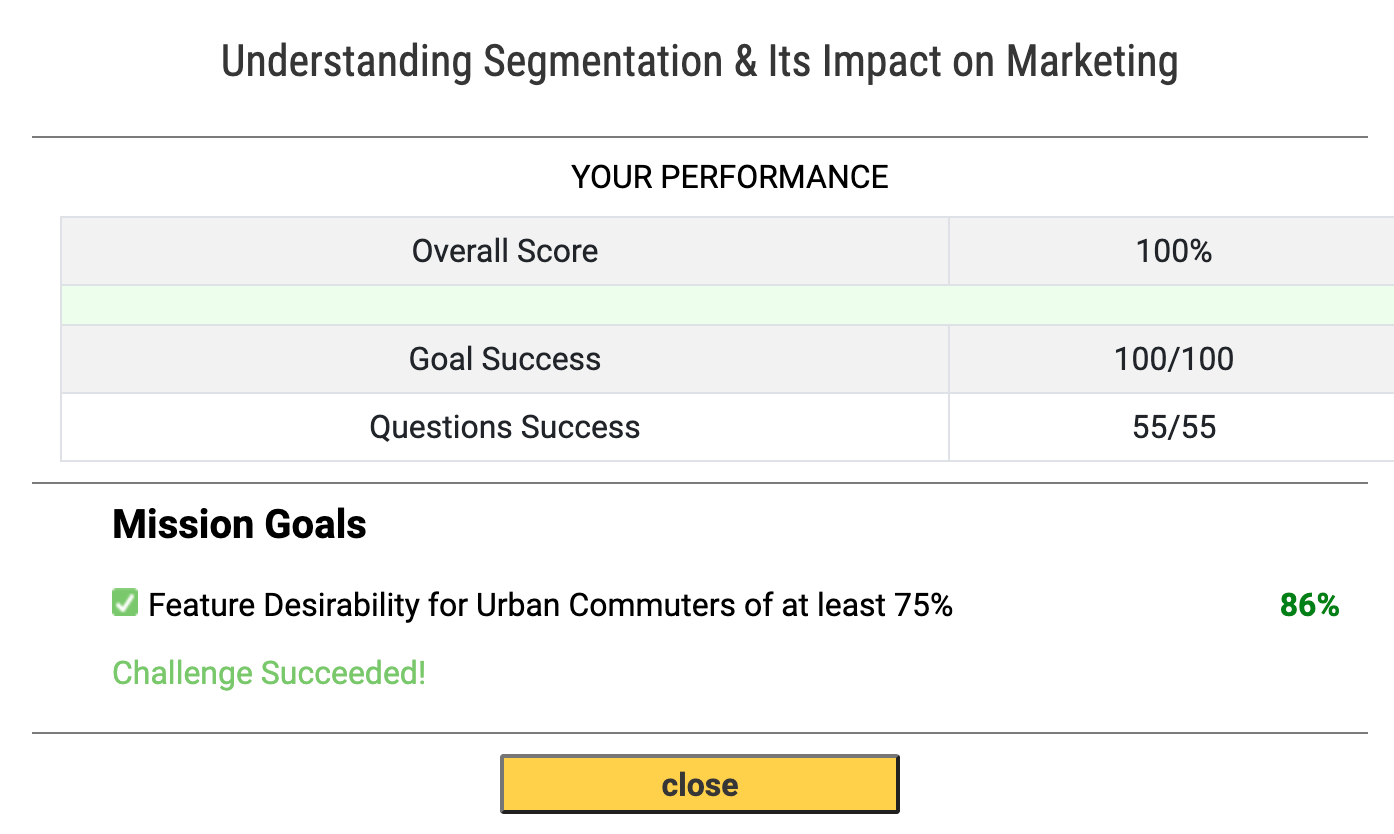Click the Challenge Succeeded! message
The height and width of the screenshot is (834, 1394).
(x=269, y=673)
